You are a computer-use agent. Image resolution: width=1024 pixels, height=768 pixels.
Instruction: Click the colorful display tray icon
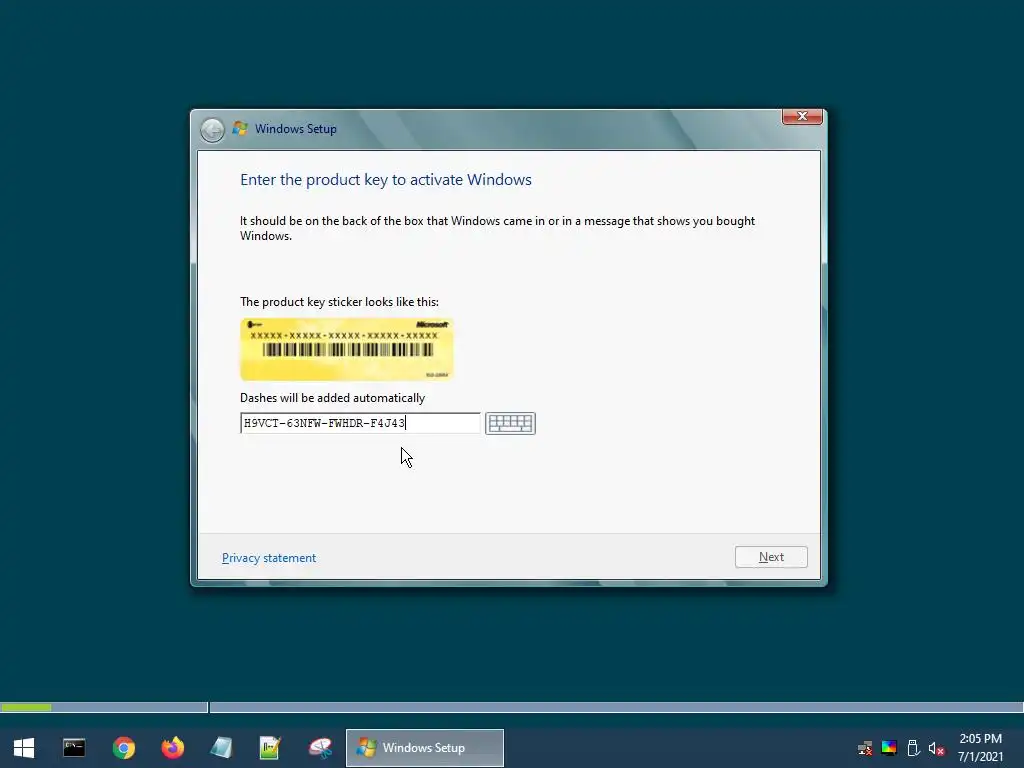point(889,748)
